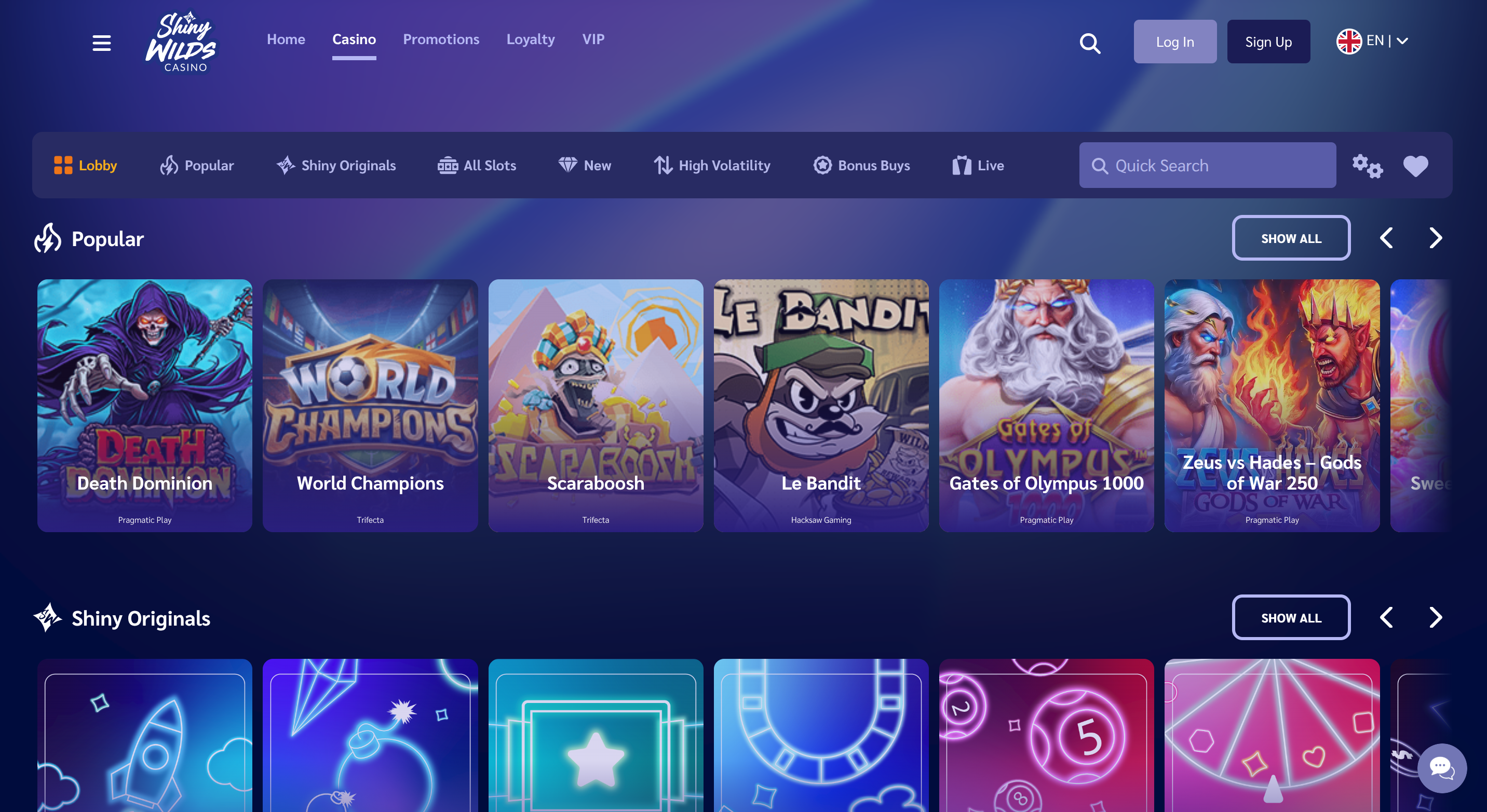The width and height of the screenshot is (1487, 812).
Task: Click the All Slots machine icon
Action: [448, 166]
